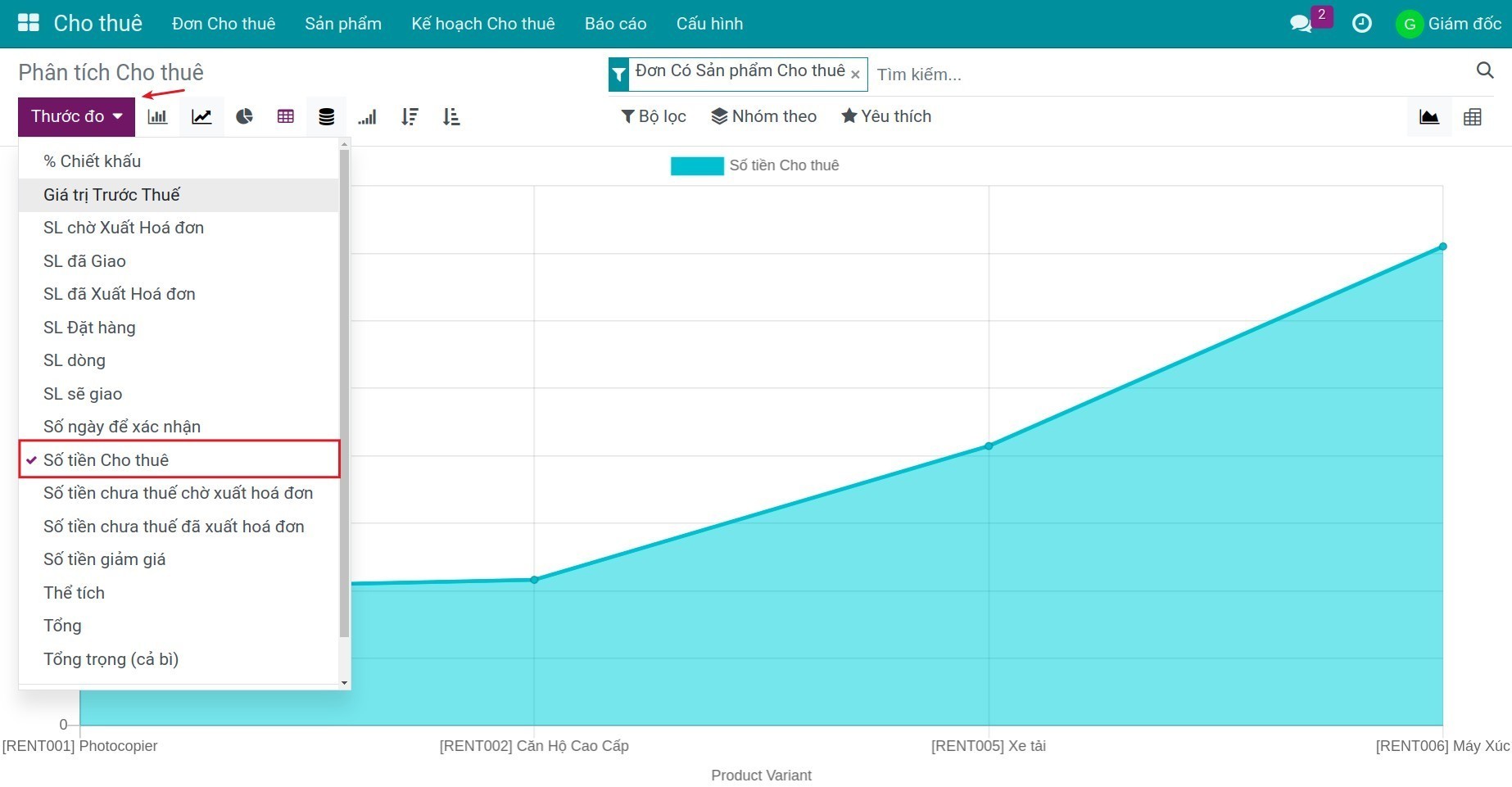Open the apps grid home icon
The image size is (1512, 787).
point(29,23)
